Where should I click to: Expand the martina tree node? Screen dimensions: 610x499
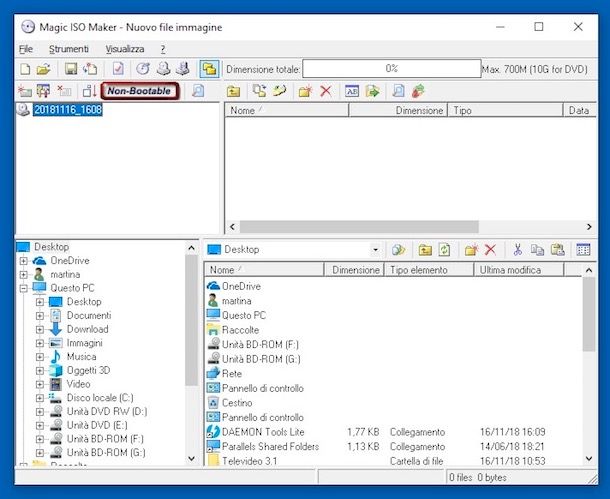[23, 275]
